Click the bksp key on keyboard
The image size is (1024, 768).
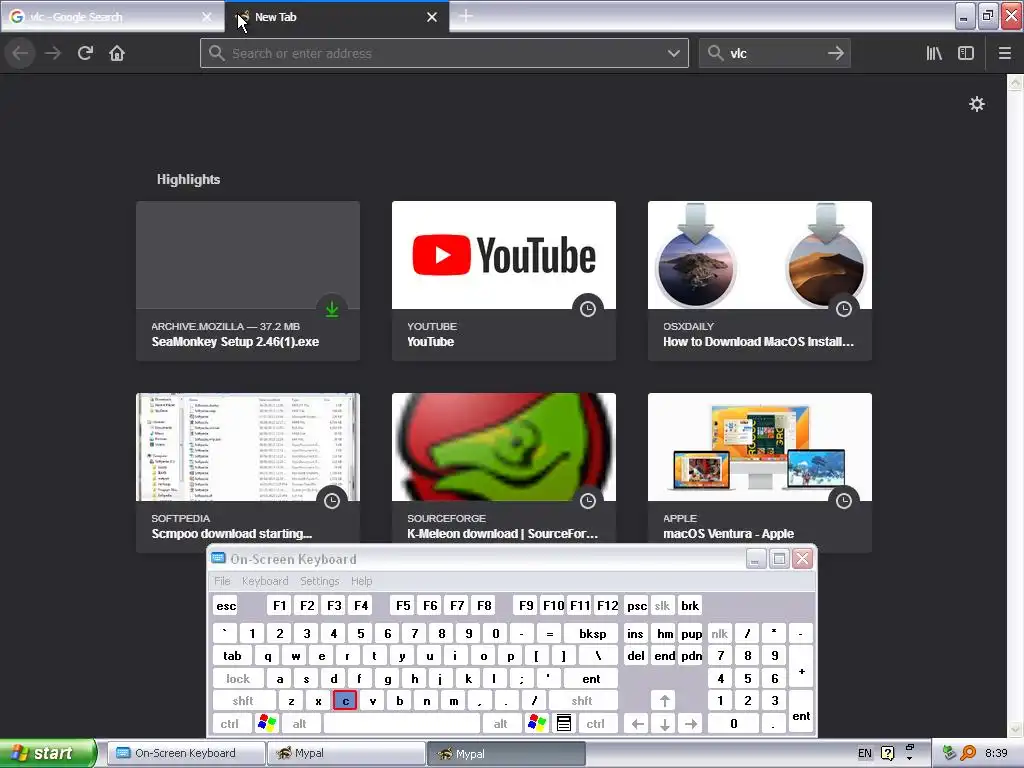click(x=592, y=633)
